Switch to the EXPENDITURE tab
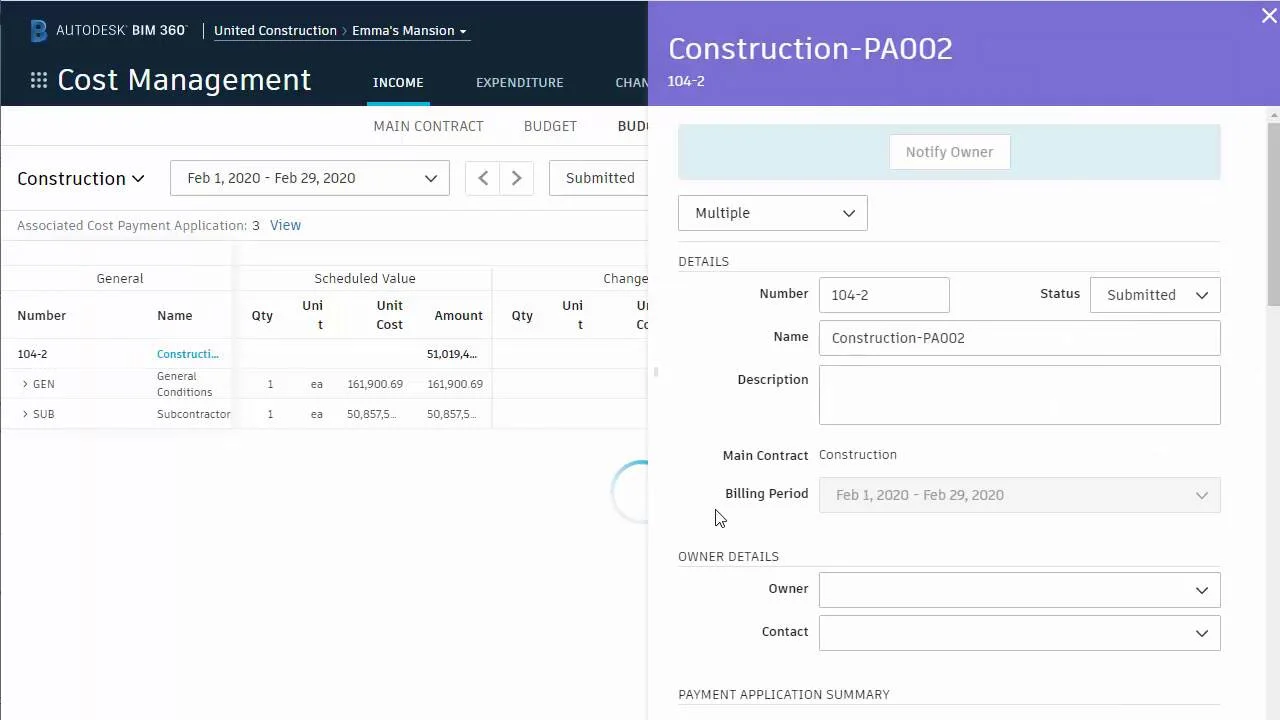Image resolution: width=1280 pixels, height=720 pixels. click(519, 83)
